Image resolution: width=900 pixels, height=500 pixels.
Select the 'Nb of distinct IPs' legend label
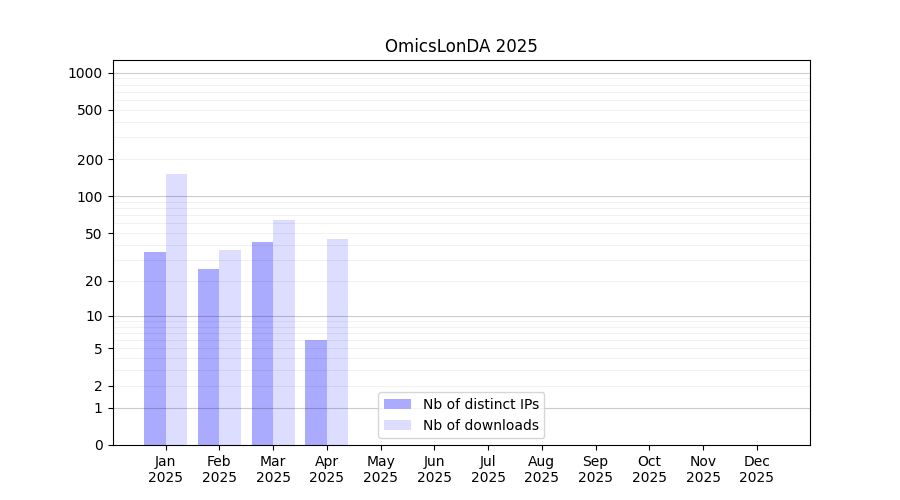coord(480,404)
